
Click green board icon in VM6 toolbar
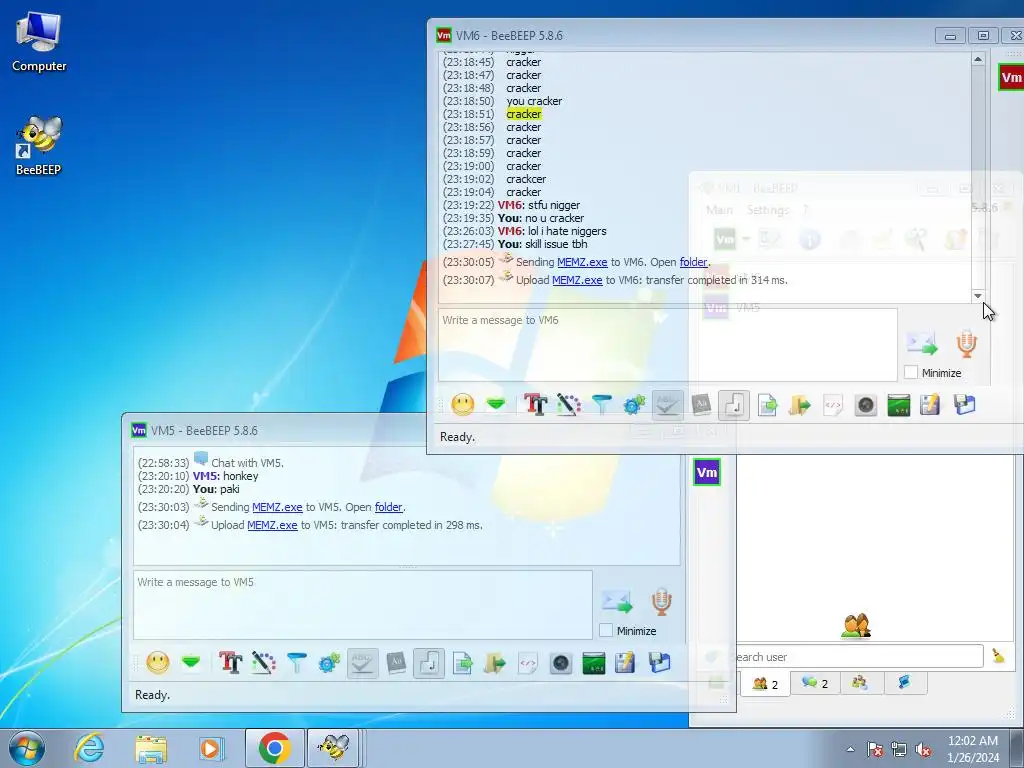pos(899,405)
